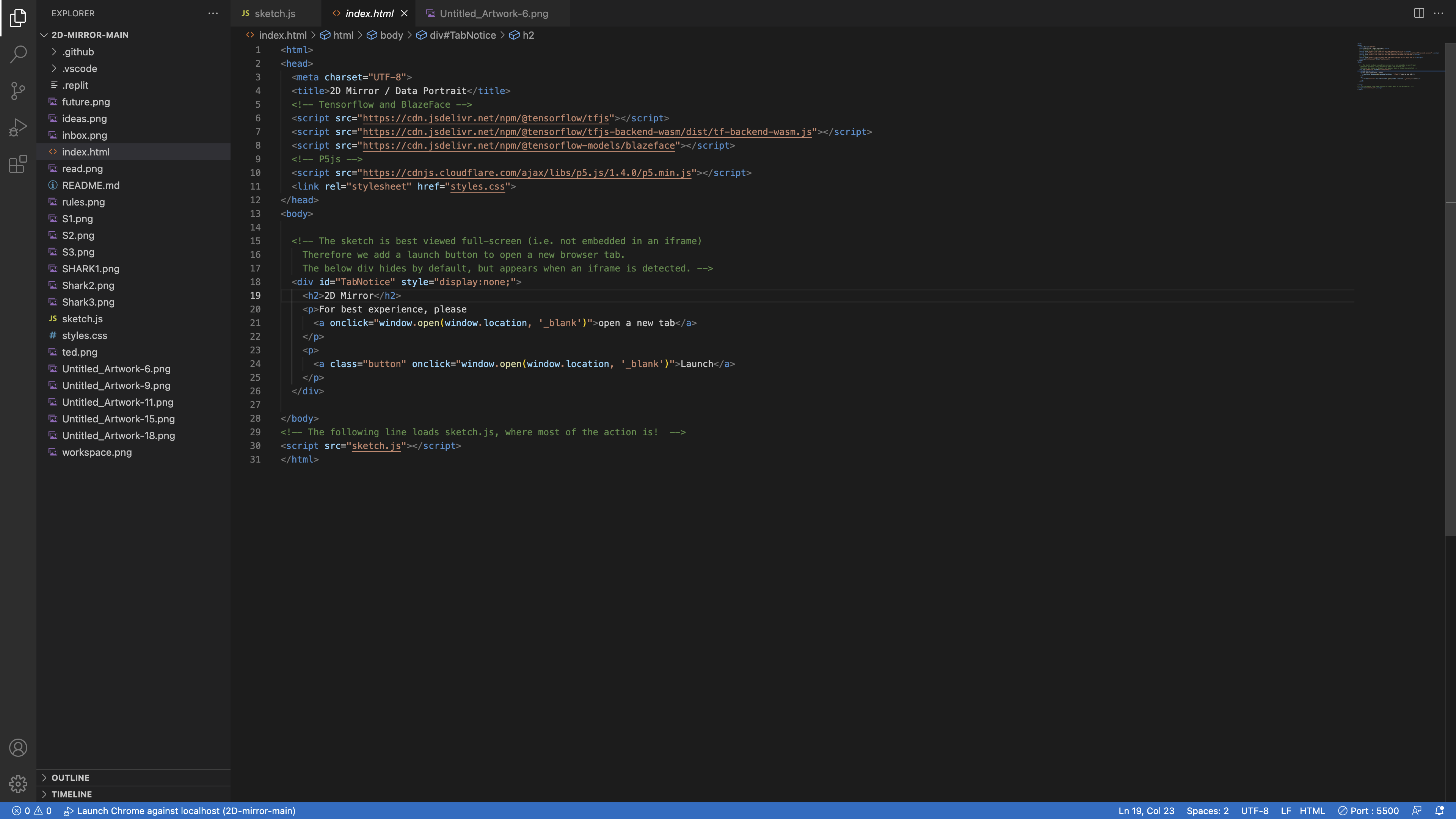The image size is (1456, 819).
Task: Switch to Untitled_Artwork-6.png tab
Action: (x=493, y=14)
